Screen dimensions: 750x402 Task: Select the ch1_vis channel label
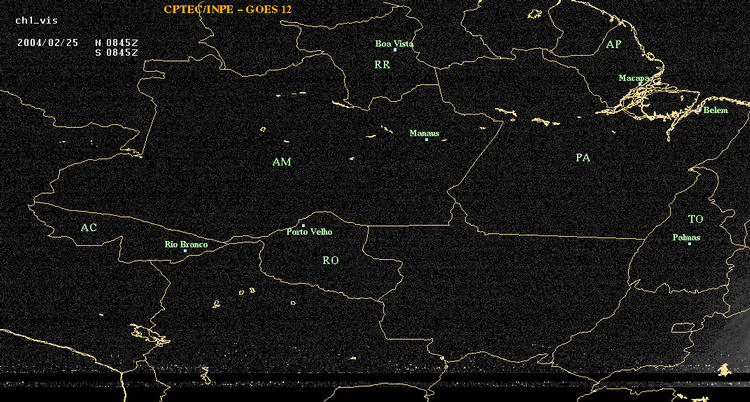pos(37,21)
